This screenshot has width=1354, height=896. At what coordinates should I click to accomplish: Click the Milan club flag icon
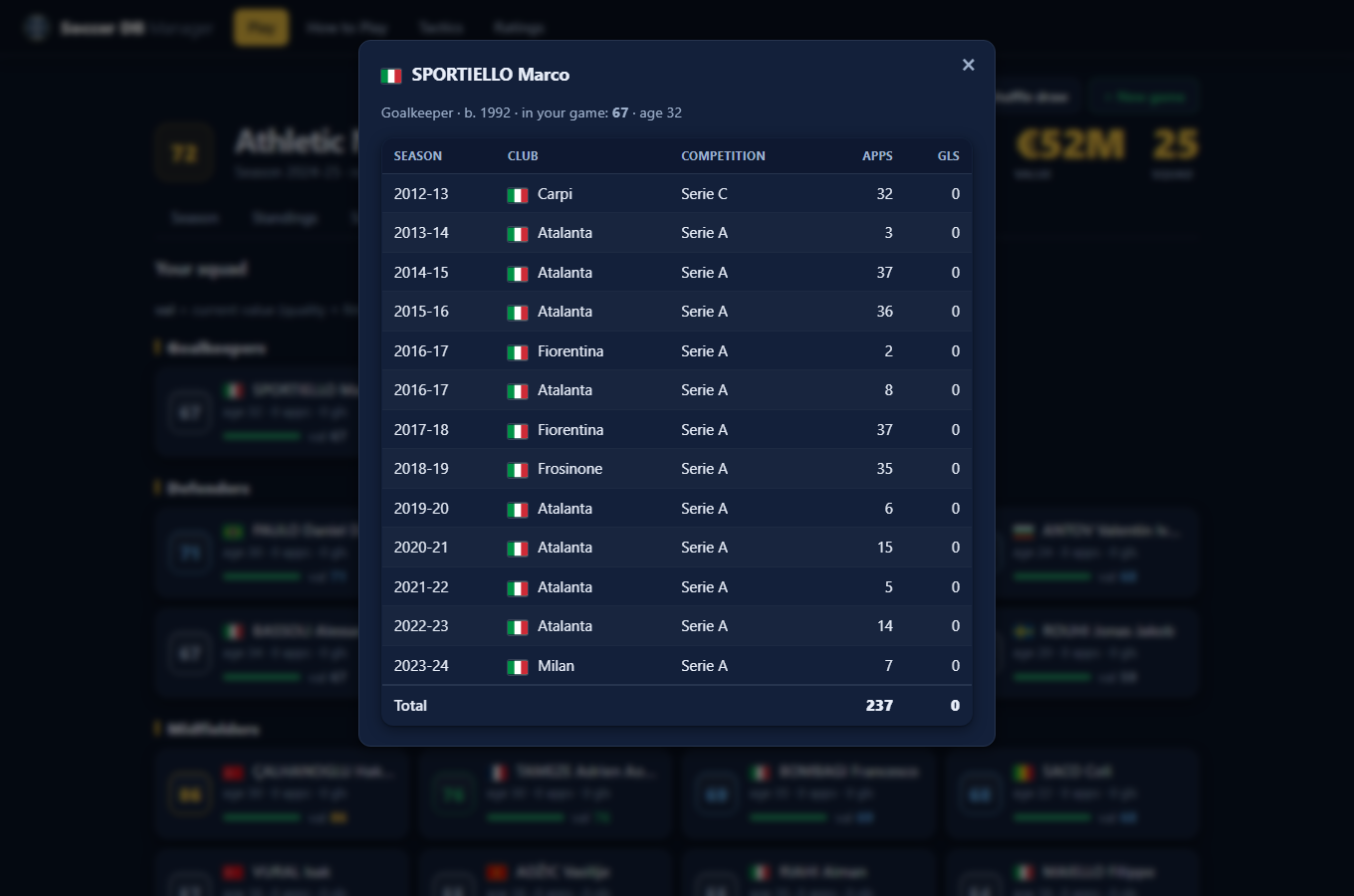point(518,667)
